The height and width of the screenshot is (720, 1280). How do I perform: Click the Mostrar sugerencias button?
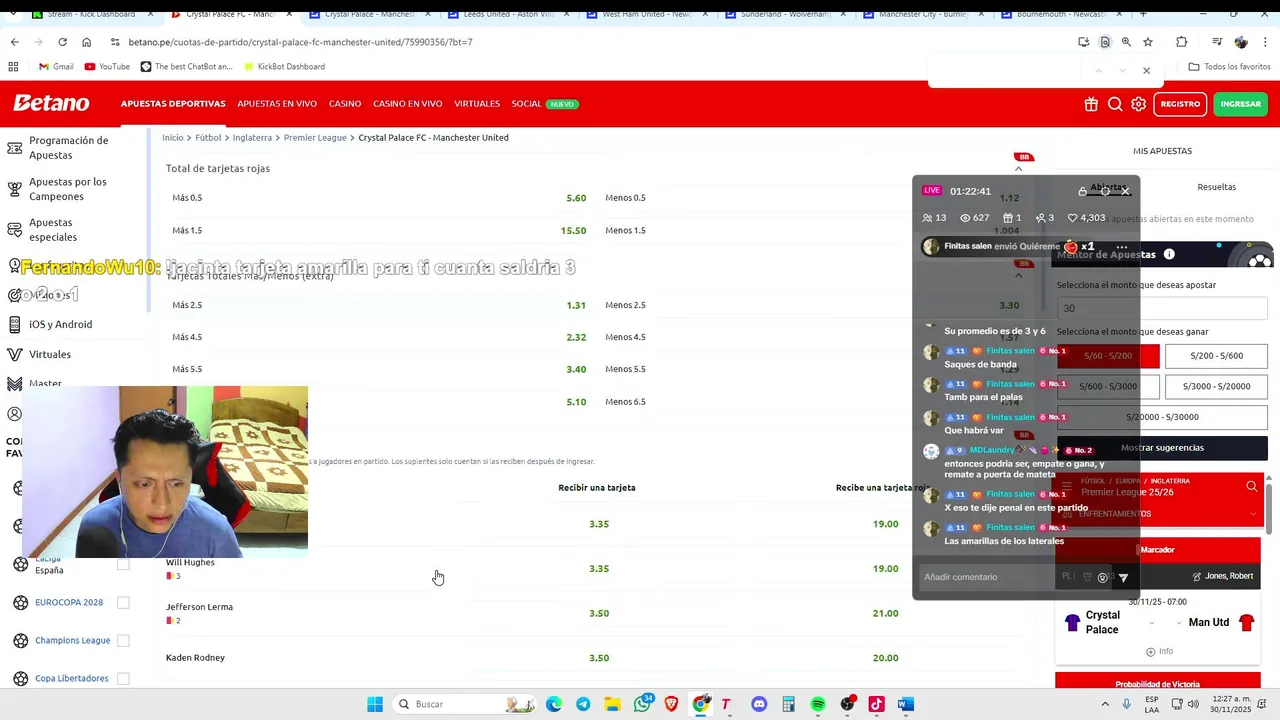(1162, 448)
